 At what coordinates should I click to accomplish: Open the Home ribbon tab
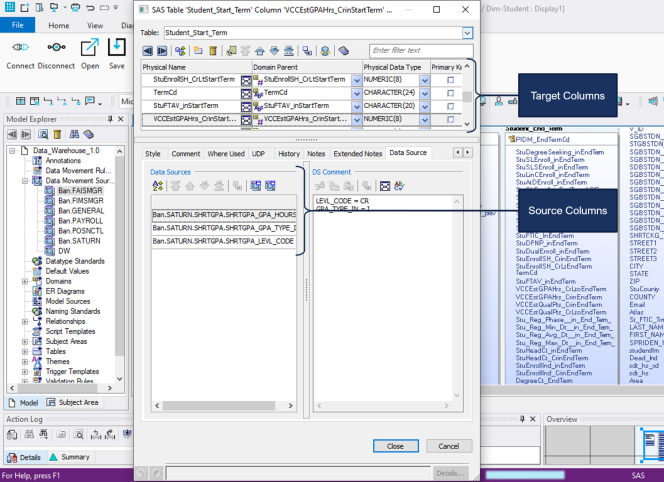58,25
